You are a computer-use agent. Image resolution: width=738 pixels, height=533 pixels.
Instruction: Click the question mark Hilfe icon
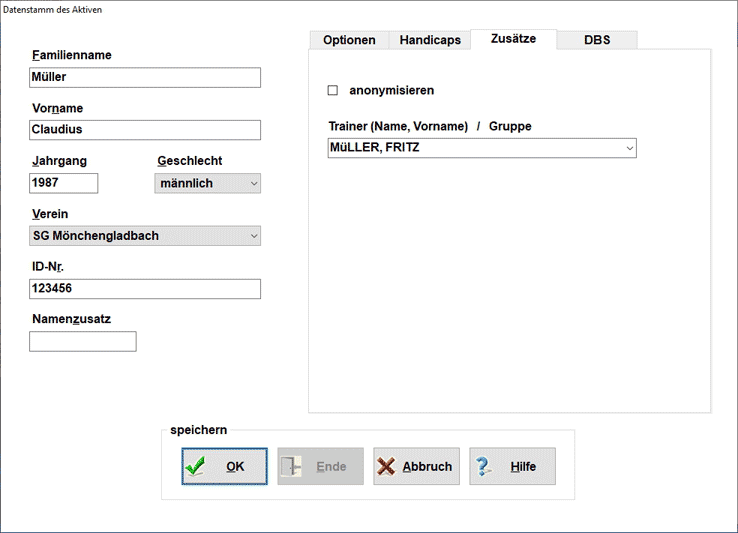pyautogui.click(x=484, y=467)
